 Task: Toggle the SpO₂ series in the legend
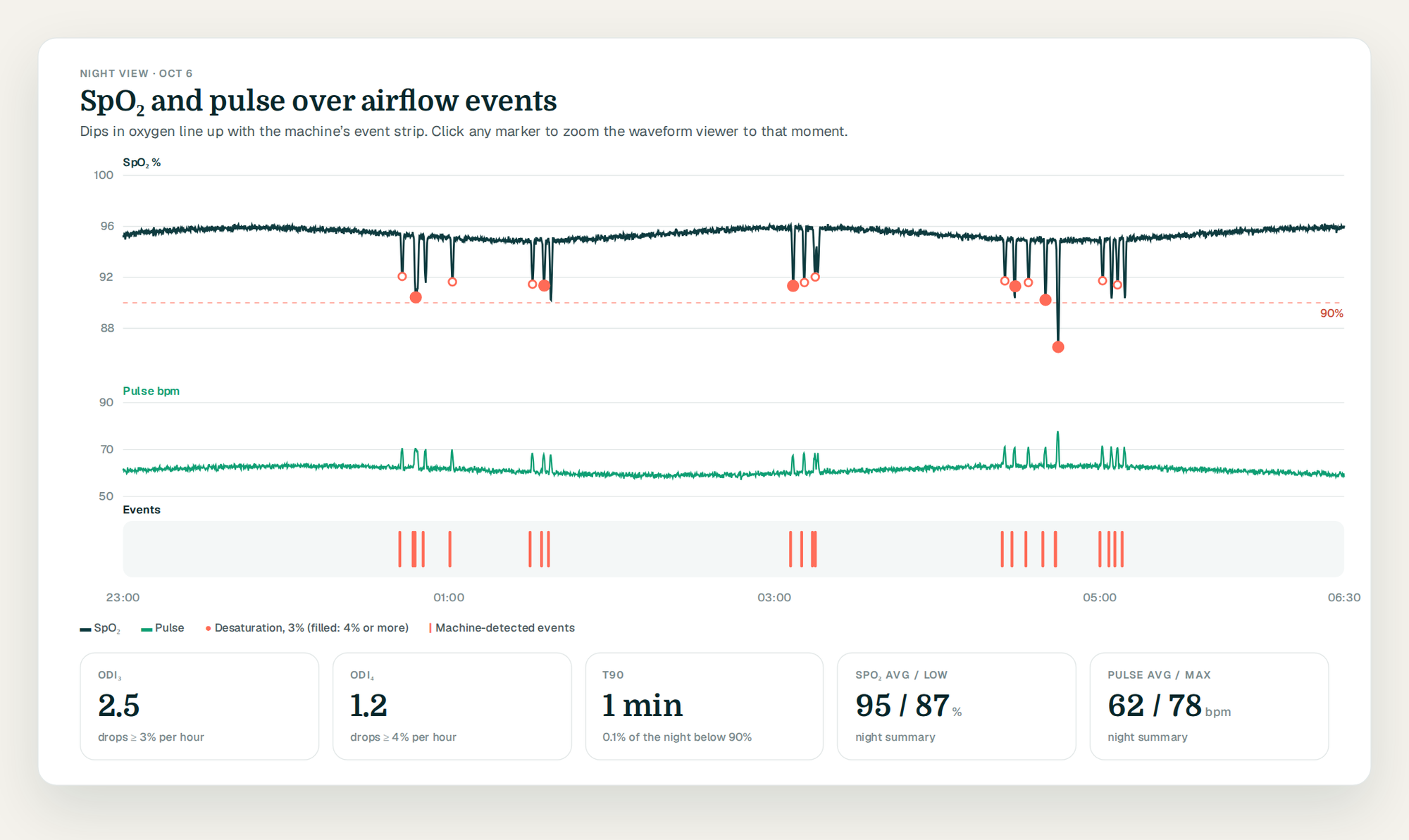click(x=100, y=628)
